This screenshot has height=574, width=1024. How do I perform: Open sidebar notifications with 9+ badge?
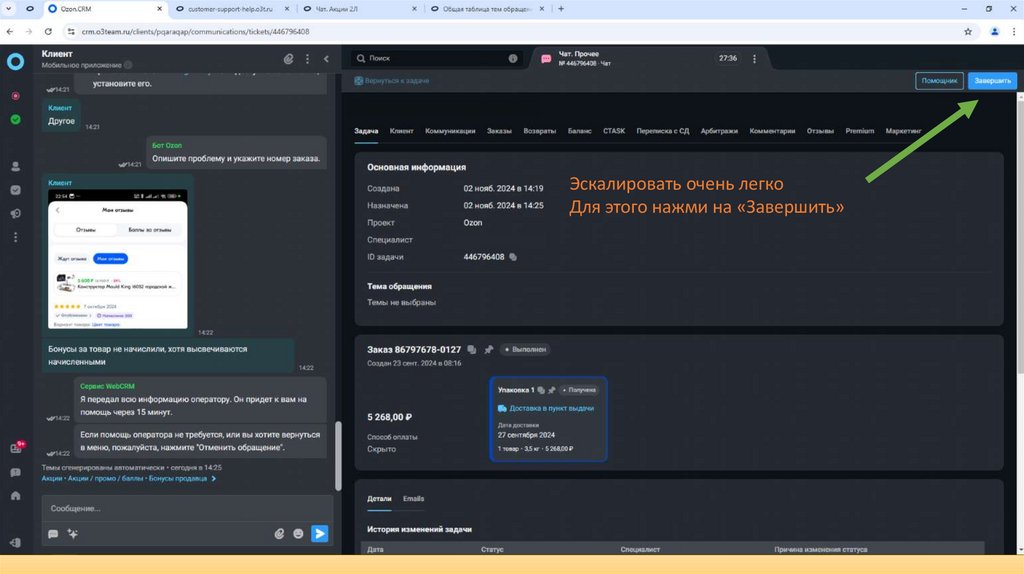(15, 449)
